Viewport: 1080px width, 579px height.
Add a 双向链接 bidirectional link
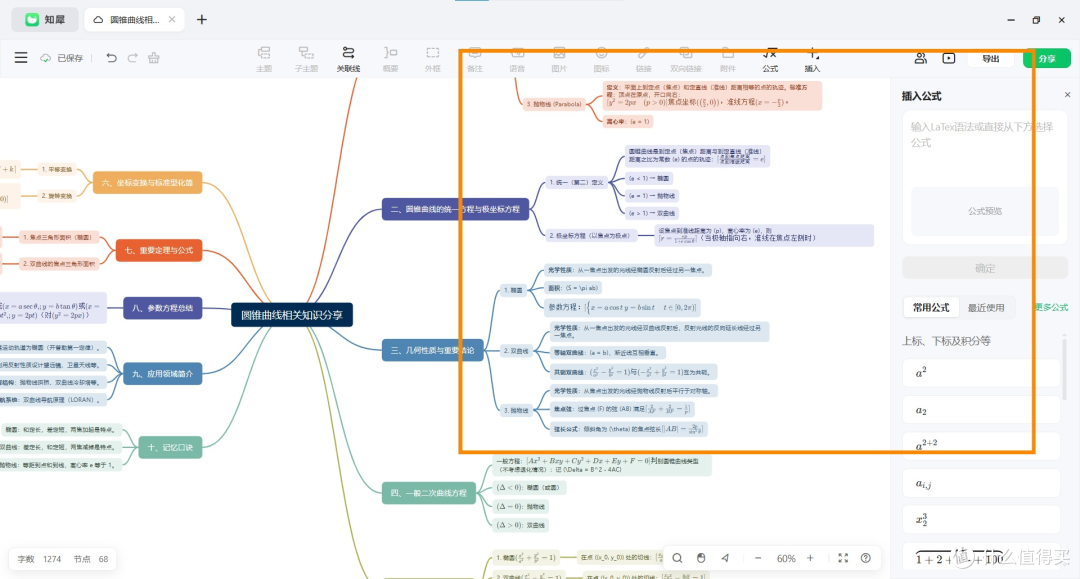click(x=685, y=59)
